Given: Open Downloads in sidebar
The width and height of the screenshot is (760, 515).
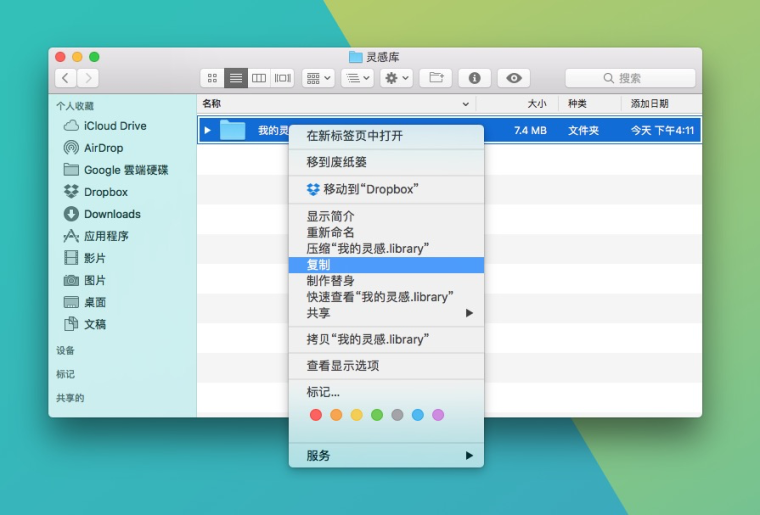Looking at the screenshot, I should 102,214.
